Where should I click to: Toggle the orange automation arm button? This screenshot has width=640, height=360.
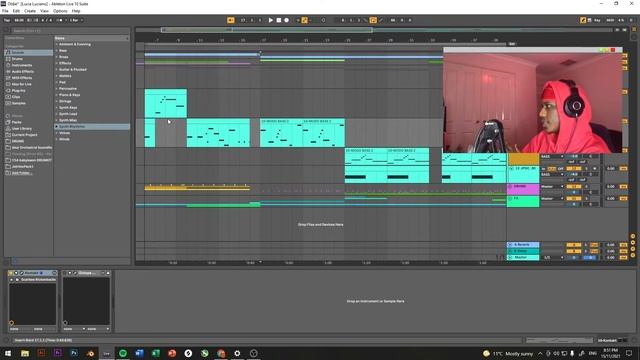click(x=304, y=20)
